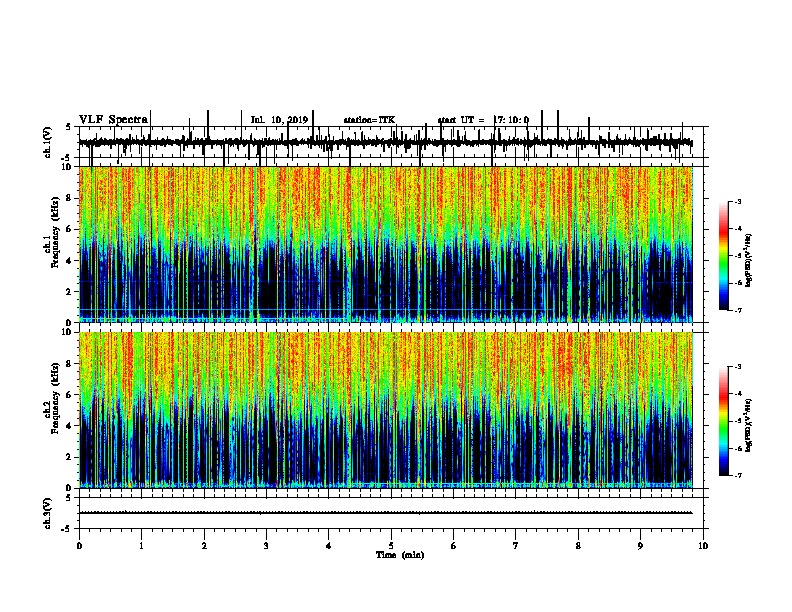Viewport: 792px width, 612px height.
Task: Click the time axis tick label "10"
Action: pos(703,546)
